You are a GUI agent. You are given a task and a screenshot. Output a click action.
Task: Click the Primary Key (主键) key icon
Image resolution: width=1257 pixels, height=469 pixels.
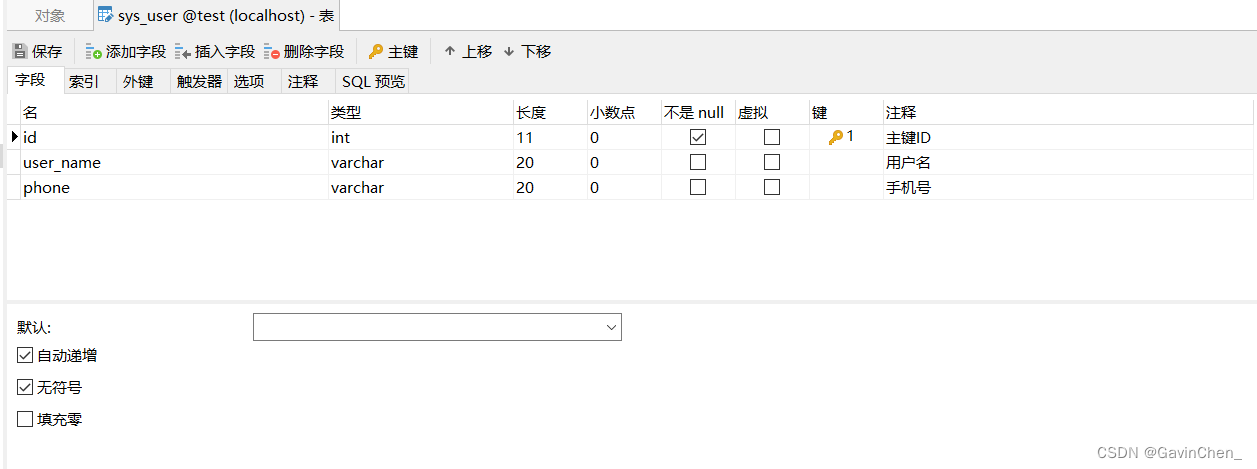[x=376, y=51]
